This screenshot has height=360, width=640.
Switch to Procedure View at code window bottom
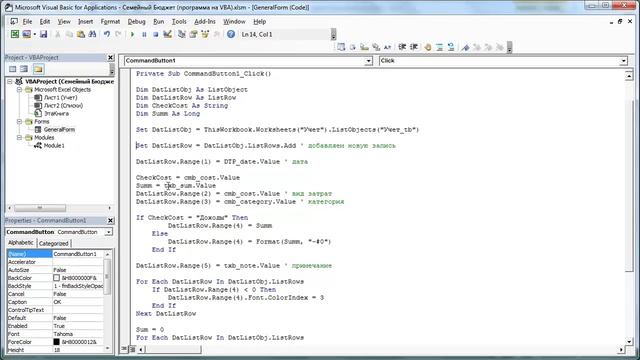124,349
